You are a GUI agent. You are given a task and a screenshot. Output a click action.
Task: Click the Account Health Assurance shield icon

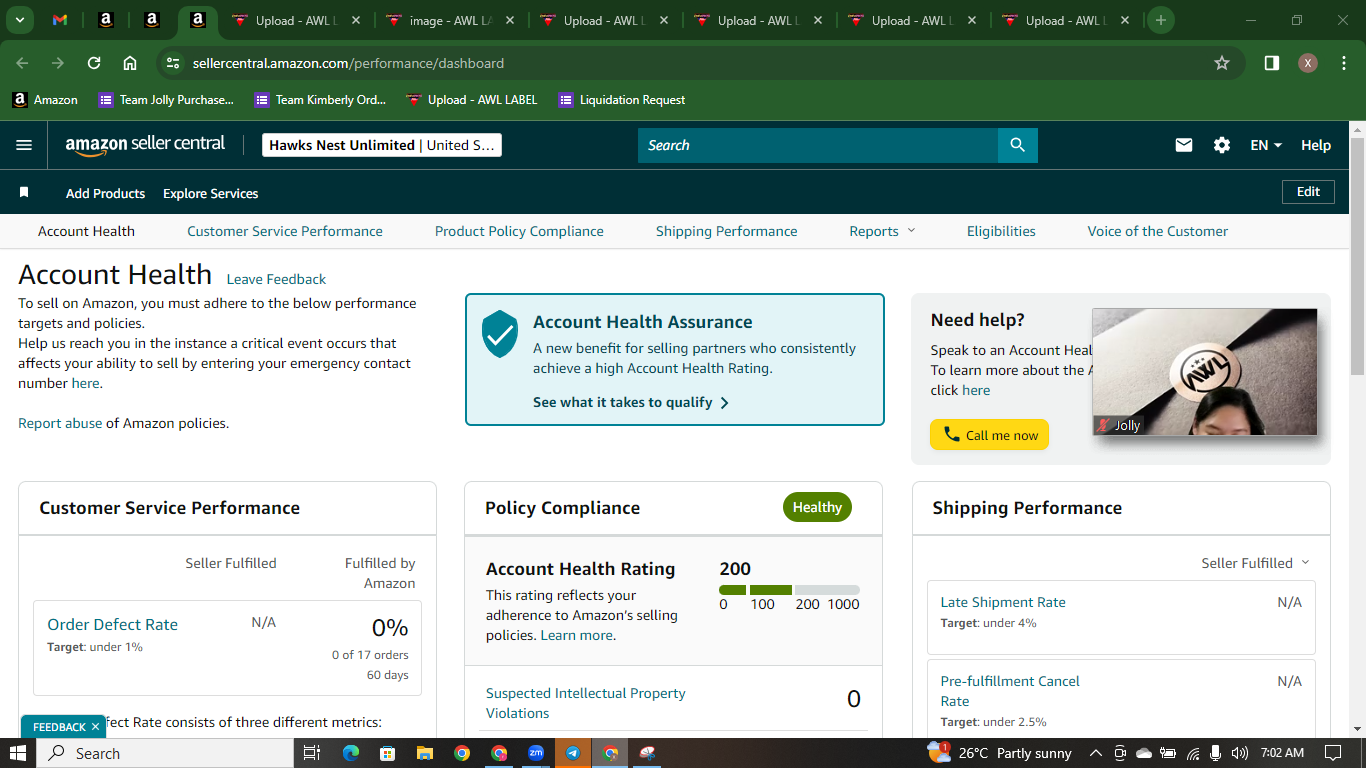500,334
